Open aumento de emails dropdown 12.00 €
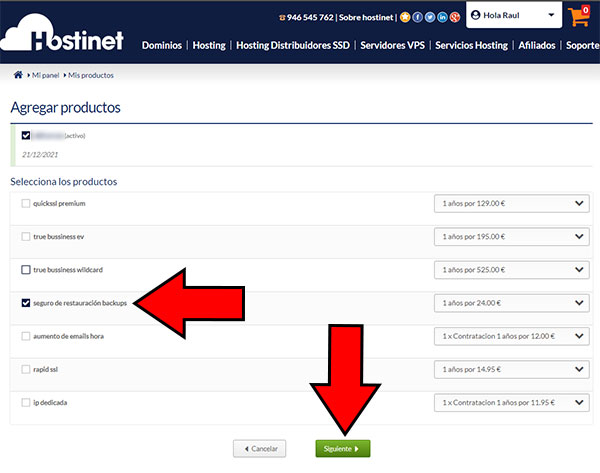 point(512,336)
